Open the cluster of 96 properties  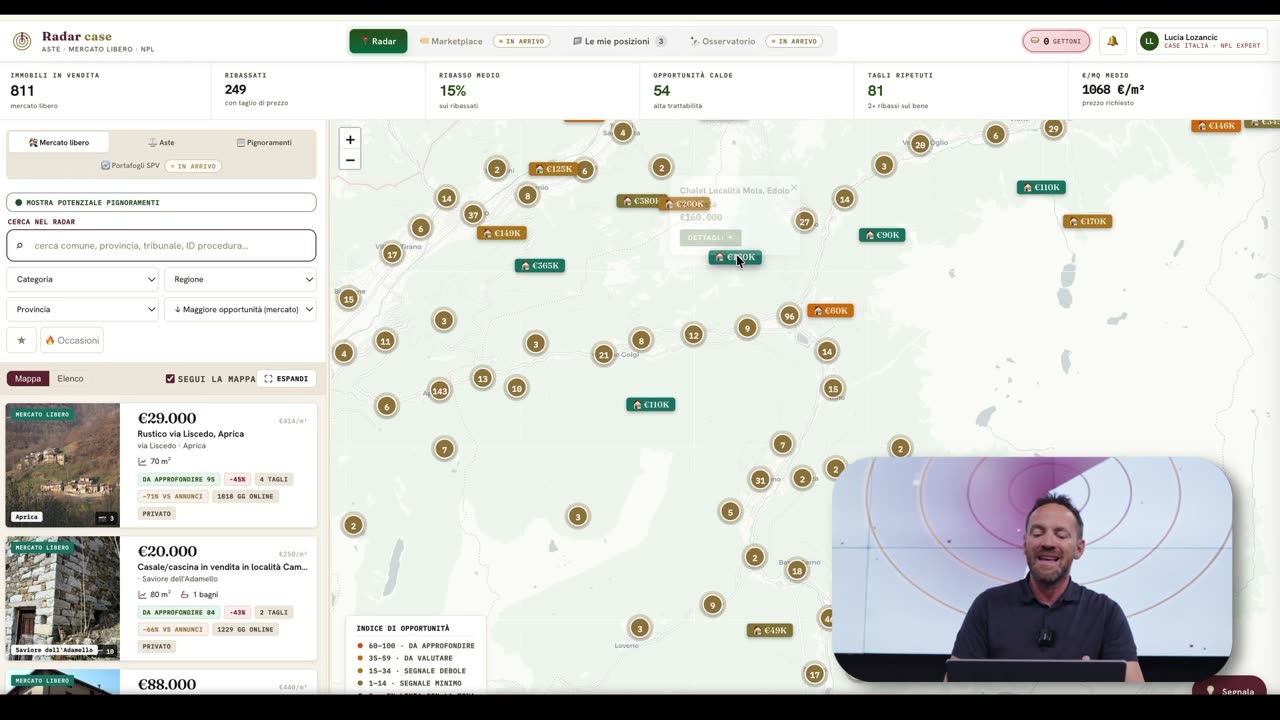click(x=790, y=316)
